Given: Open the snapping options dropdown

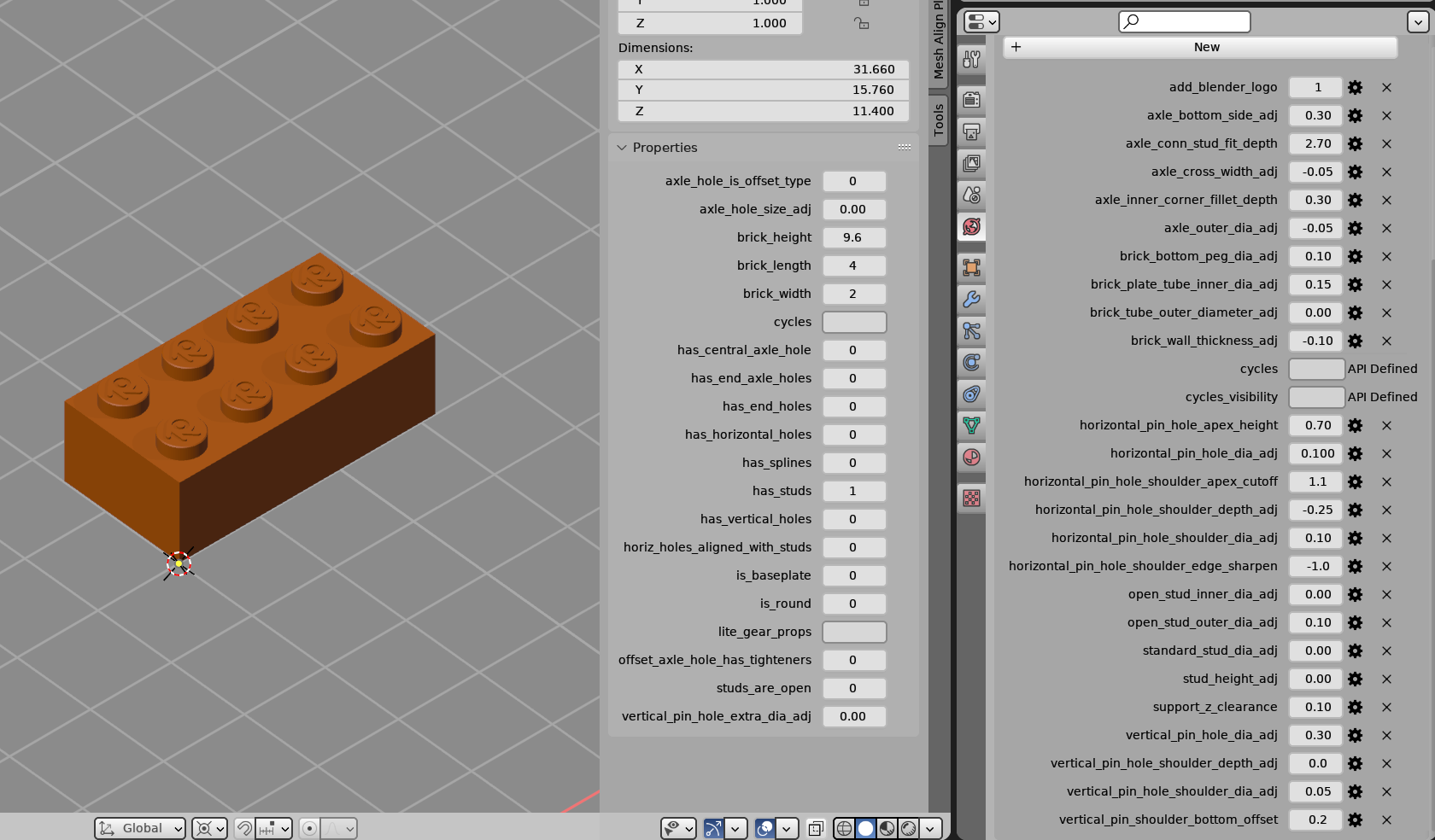Looking at the screenshot, I should point(274,828).
